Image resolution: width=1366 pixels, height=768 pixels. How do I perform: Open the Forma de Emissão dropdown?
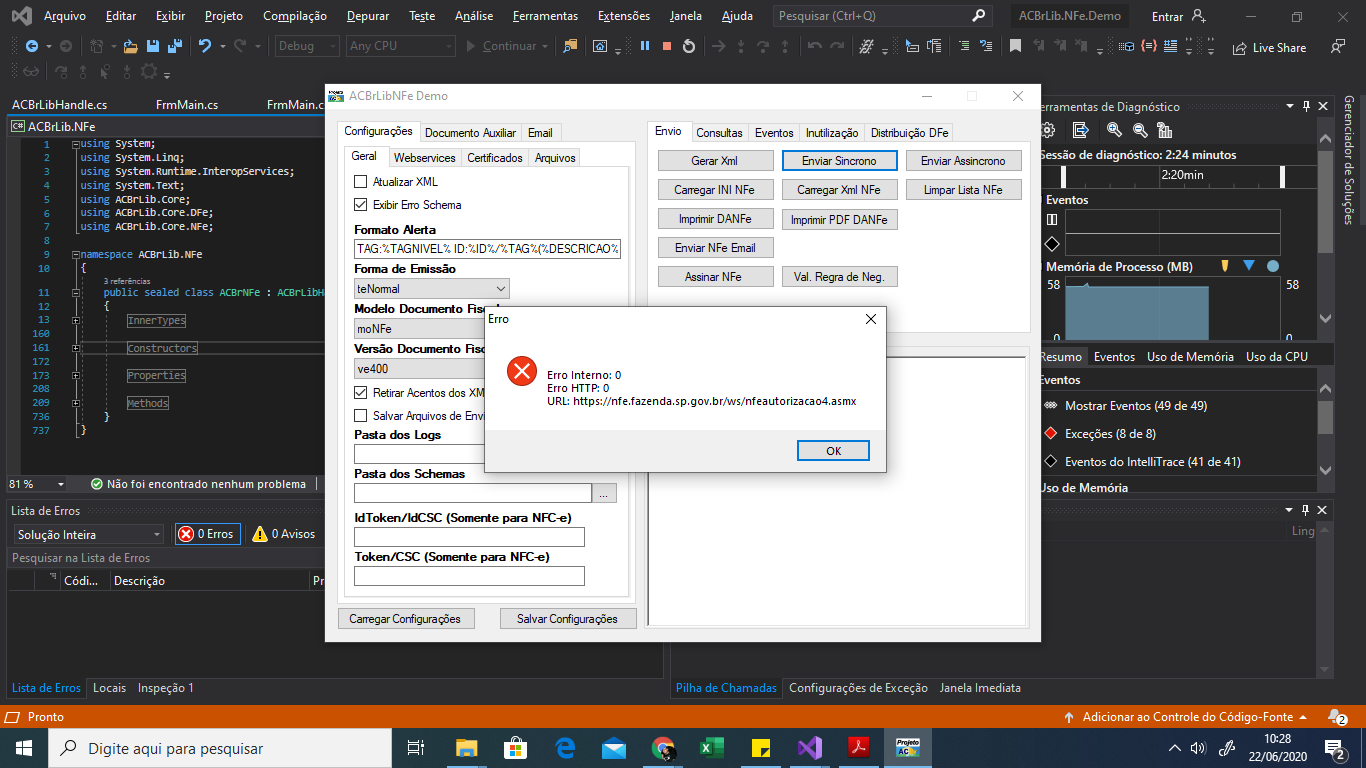point(432,288)
